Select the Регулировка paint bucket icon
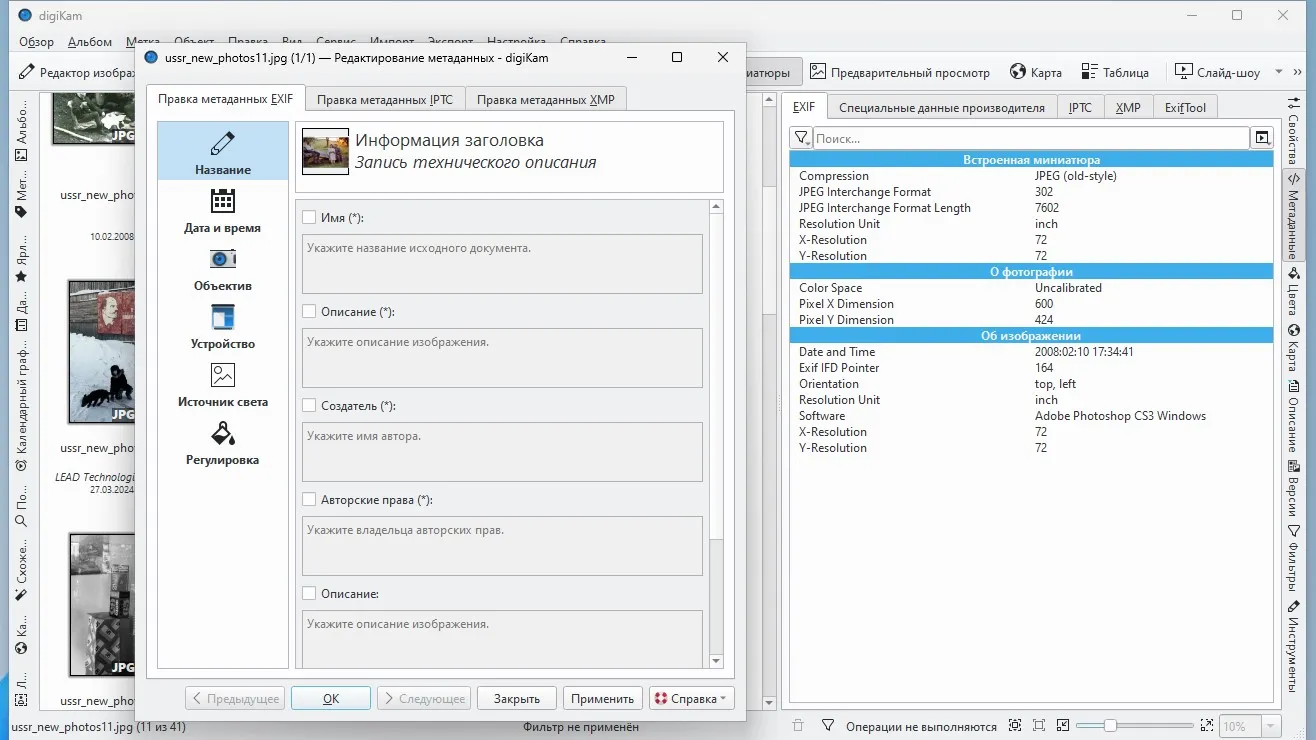 point(222,433)
